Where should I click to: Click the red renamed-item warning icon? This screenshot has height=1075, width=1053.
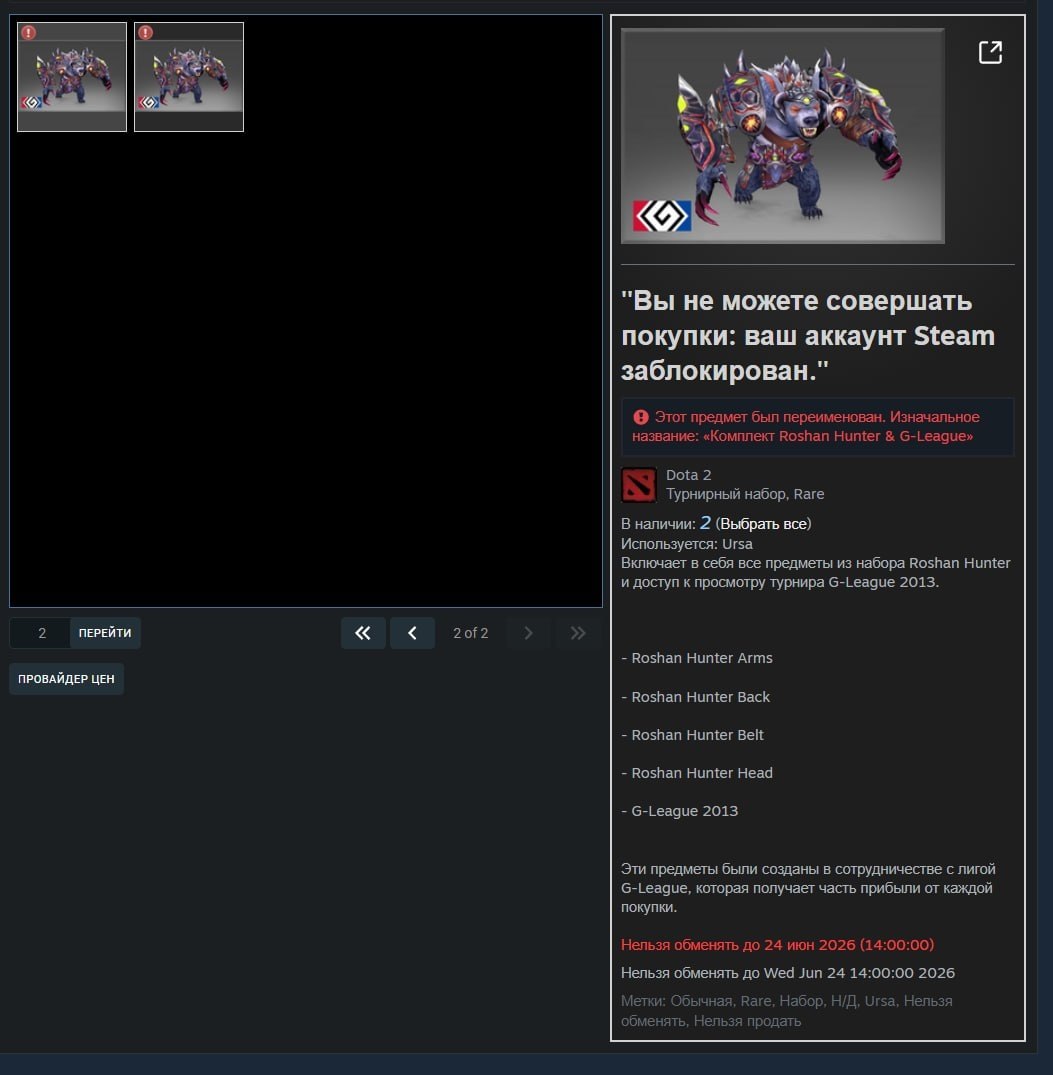(641, 417)
